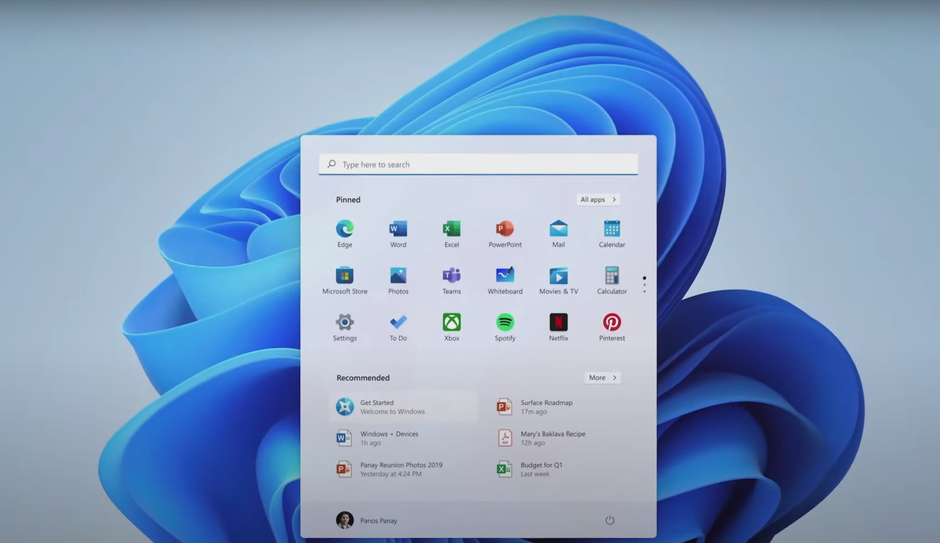
Task: Click the power button icon
Action: (x=610, y=520)
